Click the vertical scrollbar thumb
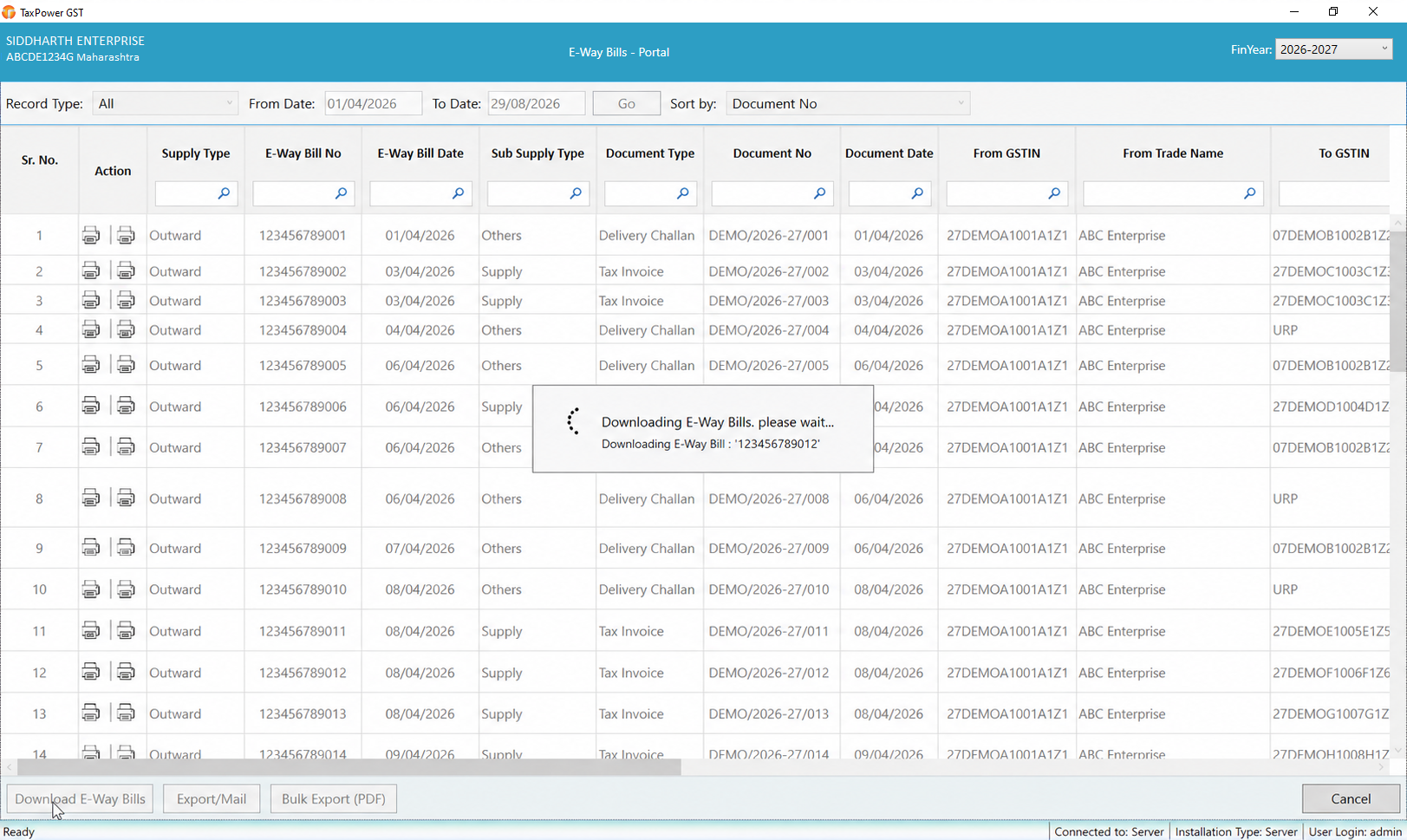 (x=1397, y=301)
